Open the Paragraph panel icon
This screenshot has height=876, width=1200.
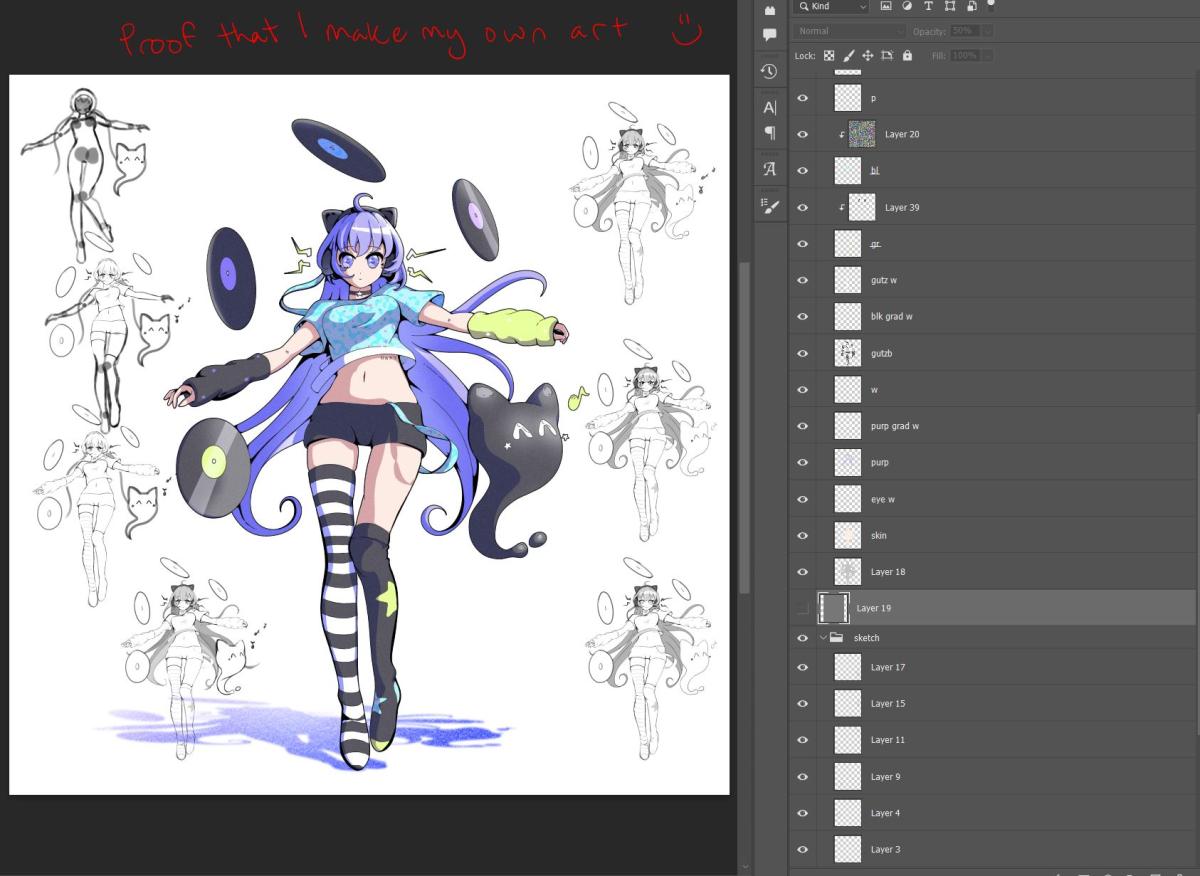click(769, 133)
